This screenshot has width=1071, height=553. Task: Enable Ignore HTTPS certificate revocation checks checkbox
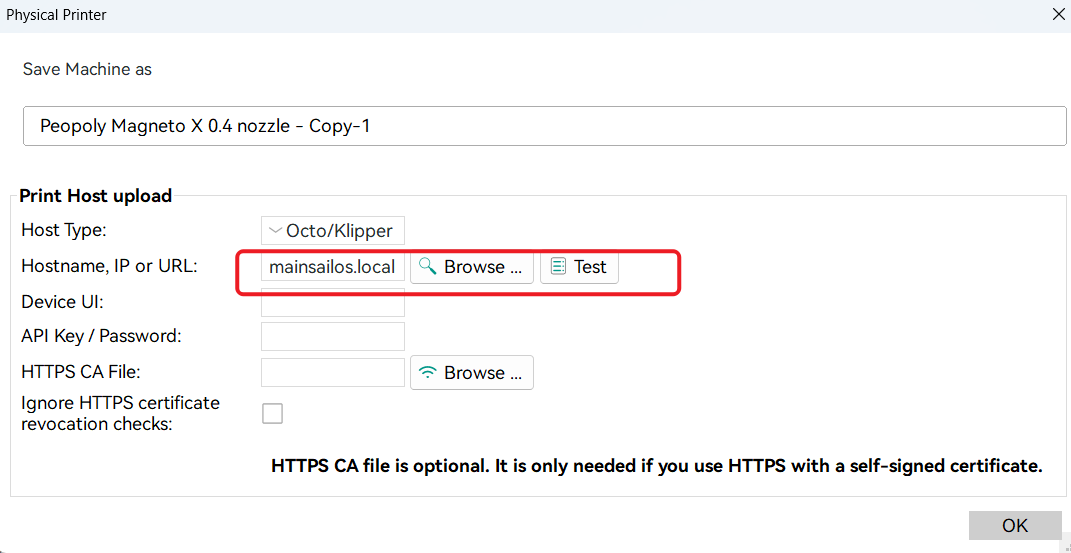coord(272,413)
